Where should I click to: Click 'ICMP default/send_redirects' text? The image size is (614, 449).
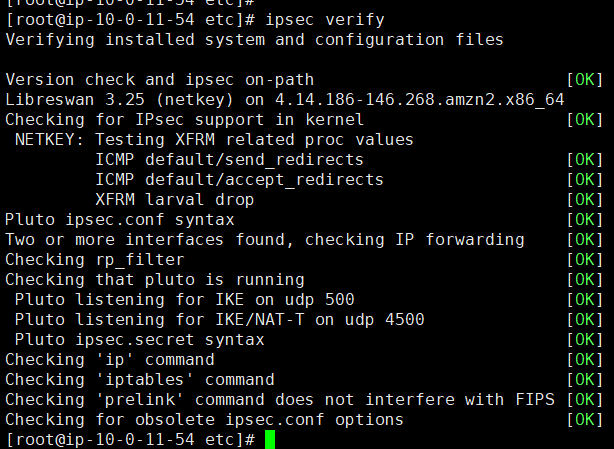[x=229, y=160]
